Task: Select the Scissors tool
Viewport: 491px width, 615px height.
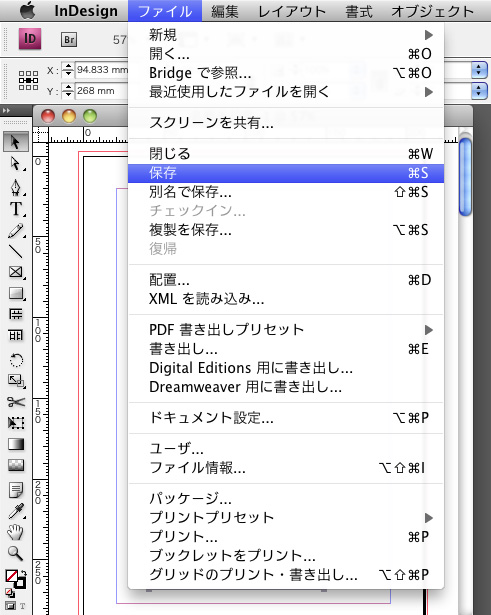Action: 16,402
